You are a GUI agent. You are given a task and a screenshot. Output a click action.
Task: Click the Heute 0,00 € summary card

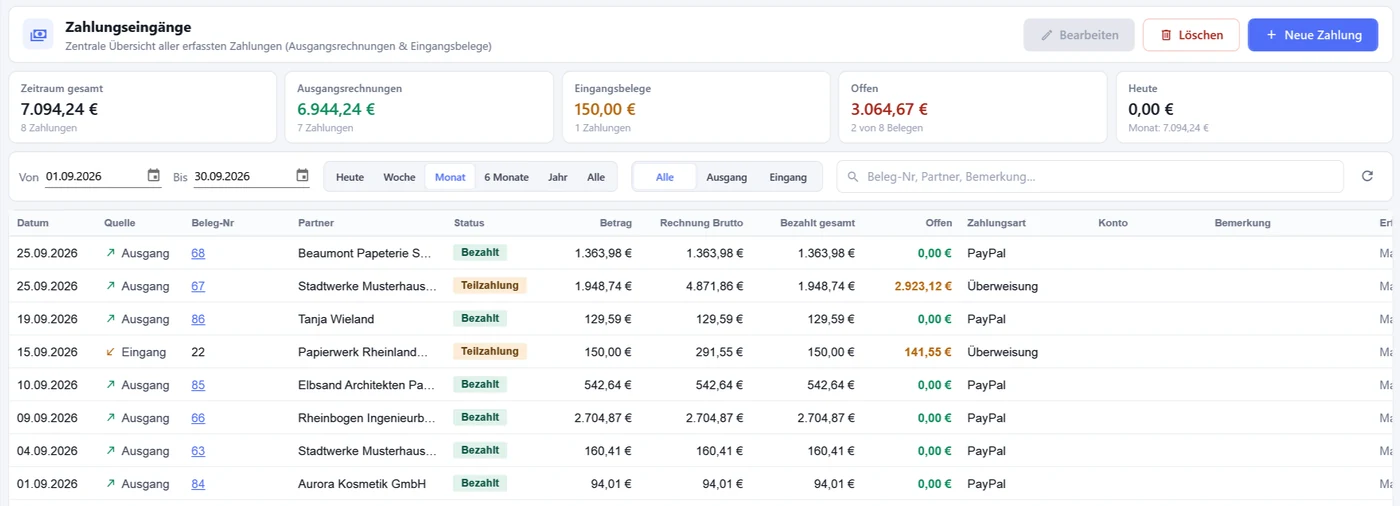pos(1254,107)
